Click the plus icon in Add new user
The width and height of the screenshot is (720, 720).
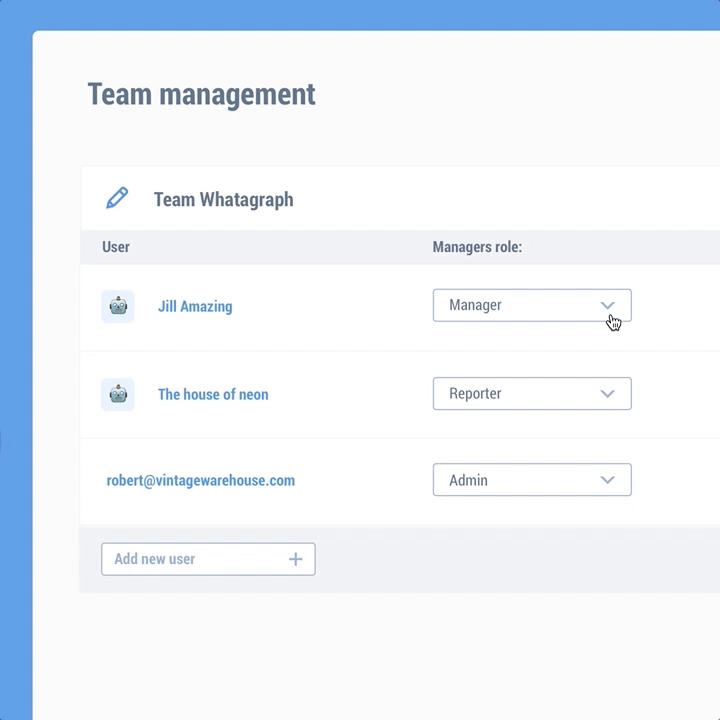coord(296,559)
